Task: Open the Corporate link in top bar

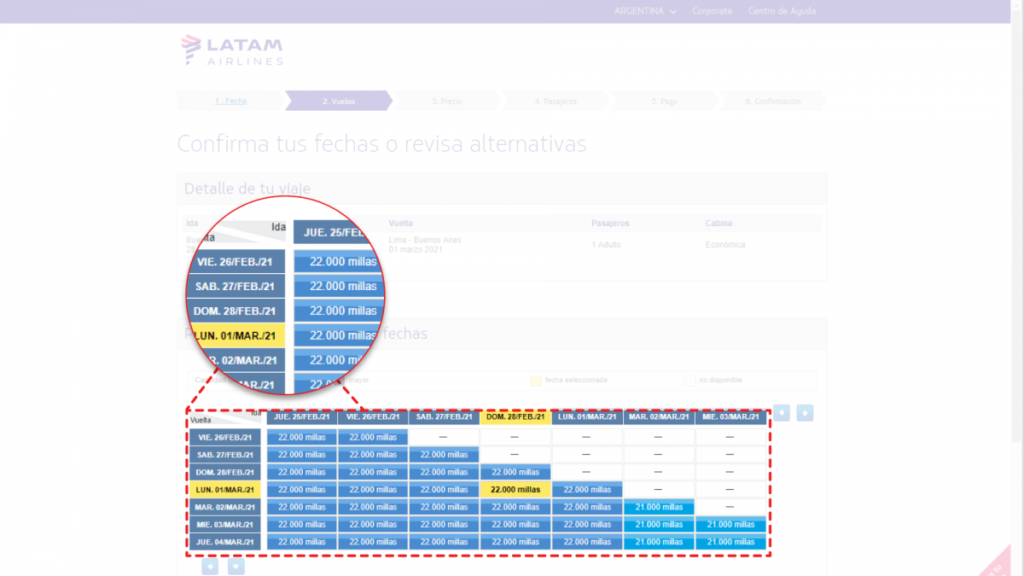Action: [x=712, y=11]
